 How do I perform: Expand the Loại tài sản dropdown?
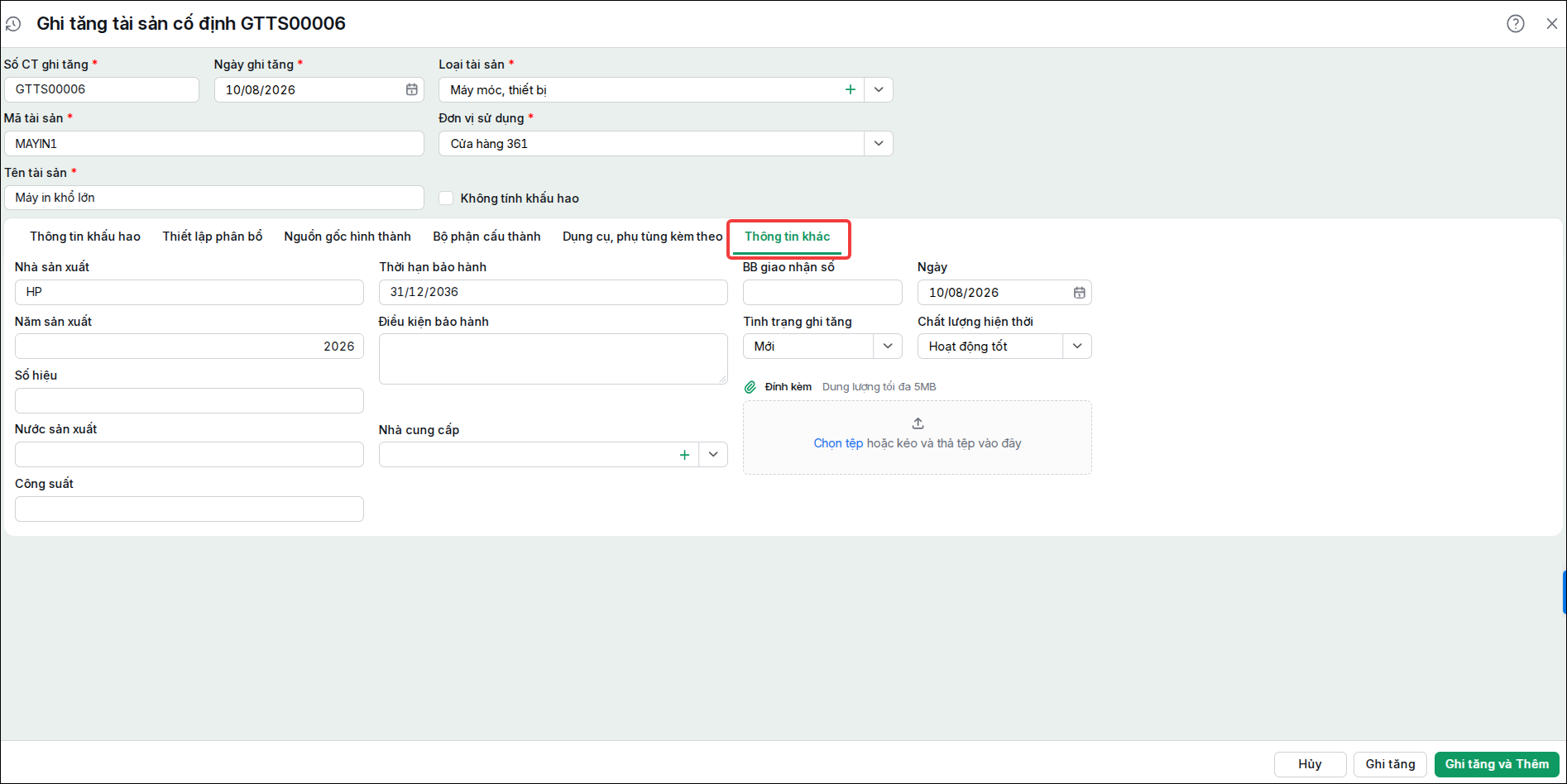879,89
